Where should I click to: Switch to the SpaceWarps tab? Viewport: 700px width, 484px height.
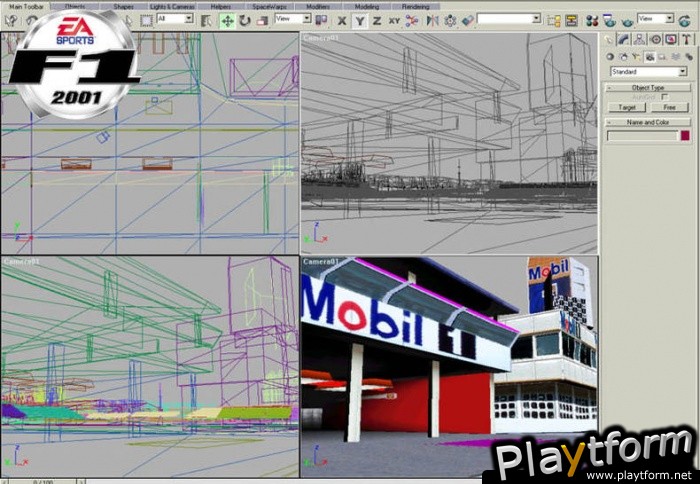[x=269, y=7]
